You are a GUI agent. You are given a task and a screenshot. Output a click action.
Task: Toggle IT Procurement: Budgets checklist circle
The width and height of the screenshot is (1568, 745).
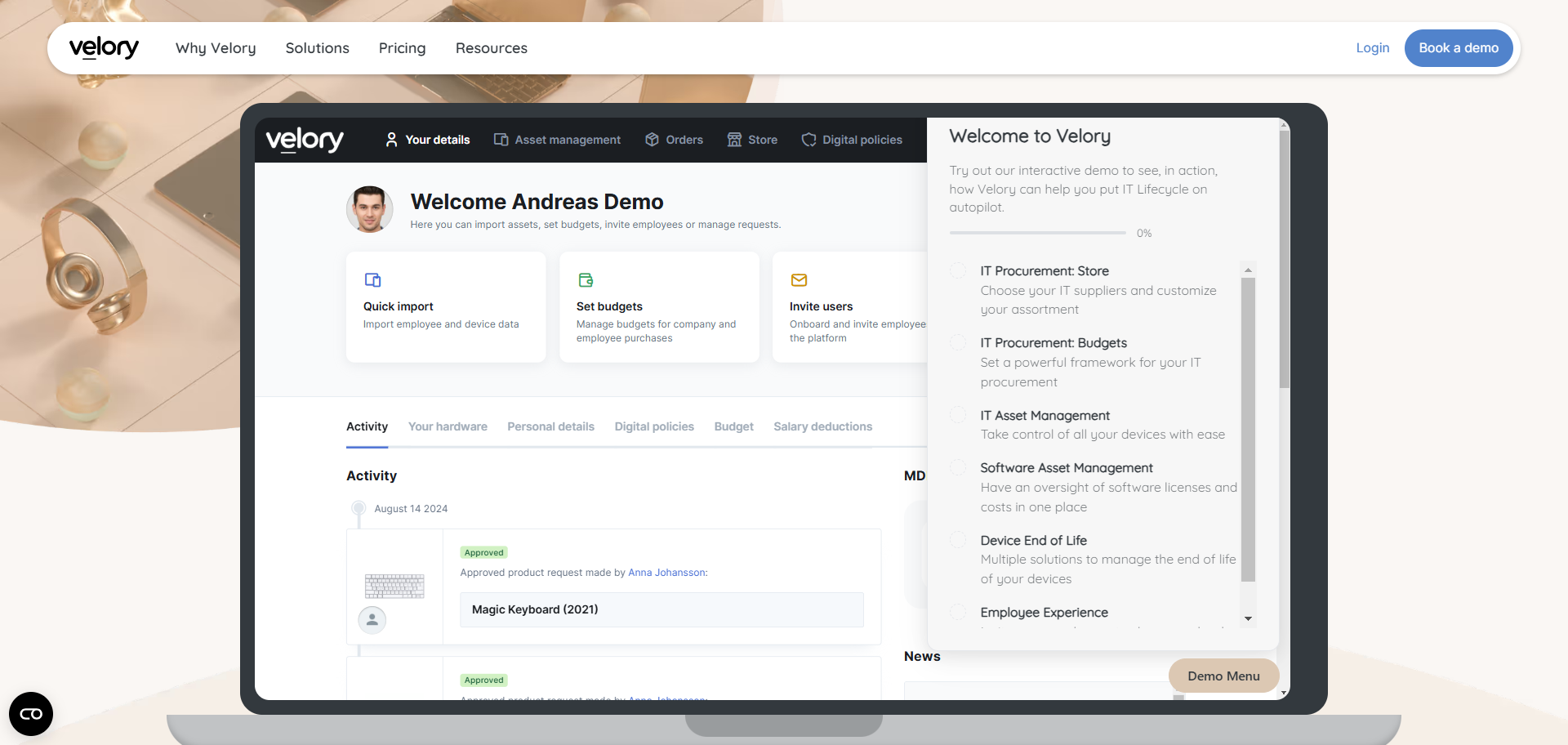959,342
